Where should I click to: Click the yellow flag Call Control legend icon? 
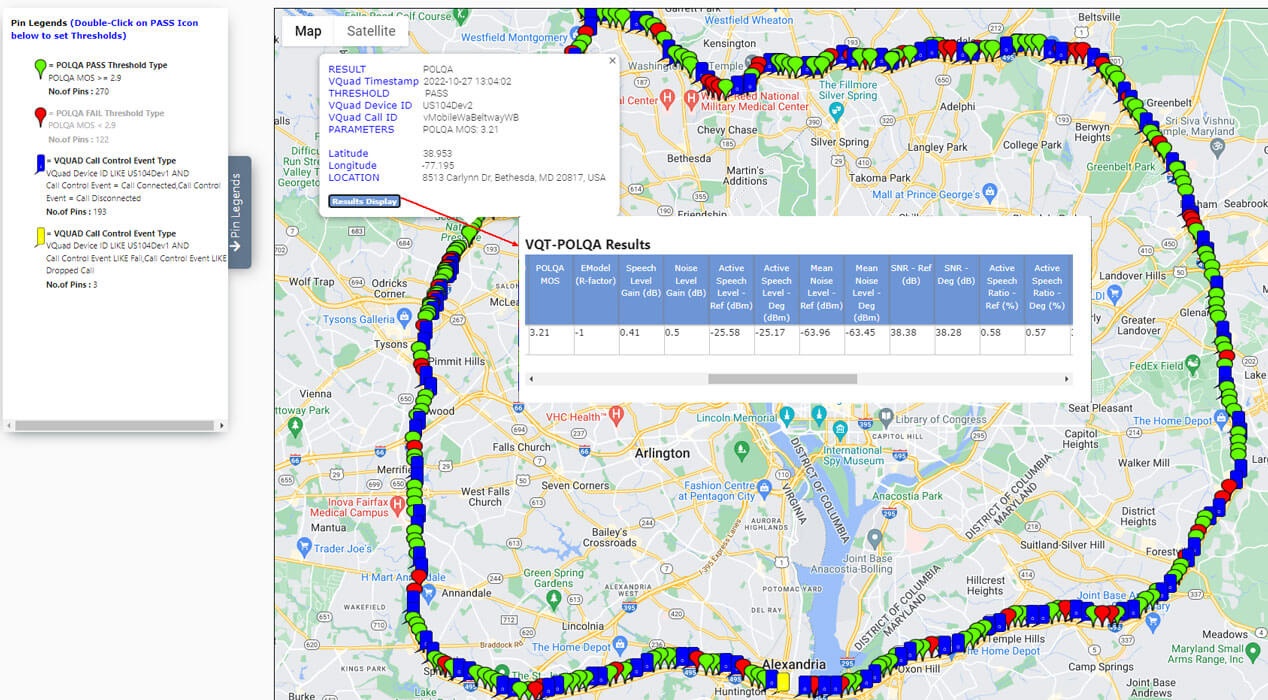pos(40,237)
